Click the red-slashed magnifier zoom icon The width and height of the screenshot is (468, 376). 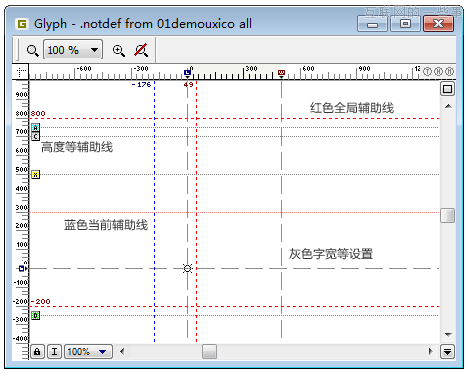[141, 50]
